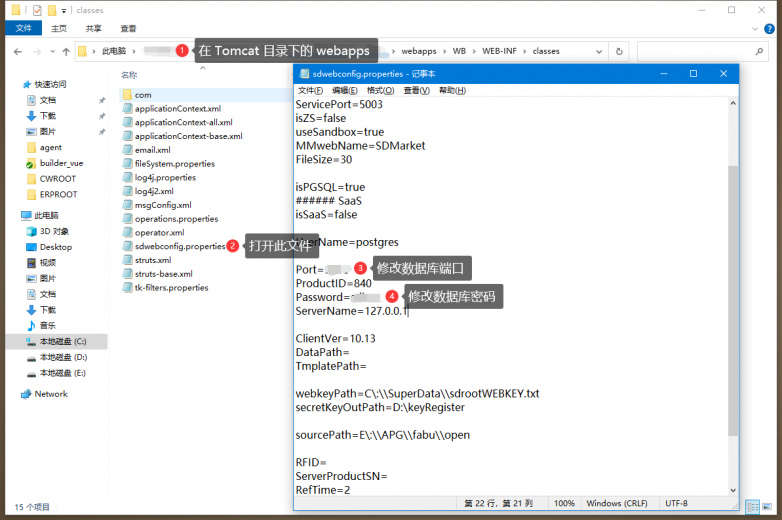Expand the ribbon with the chevron

757,29
